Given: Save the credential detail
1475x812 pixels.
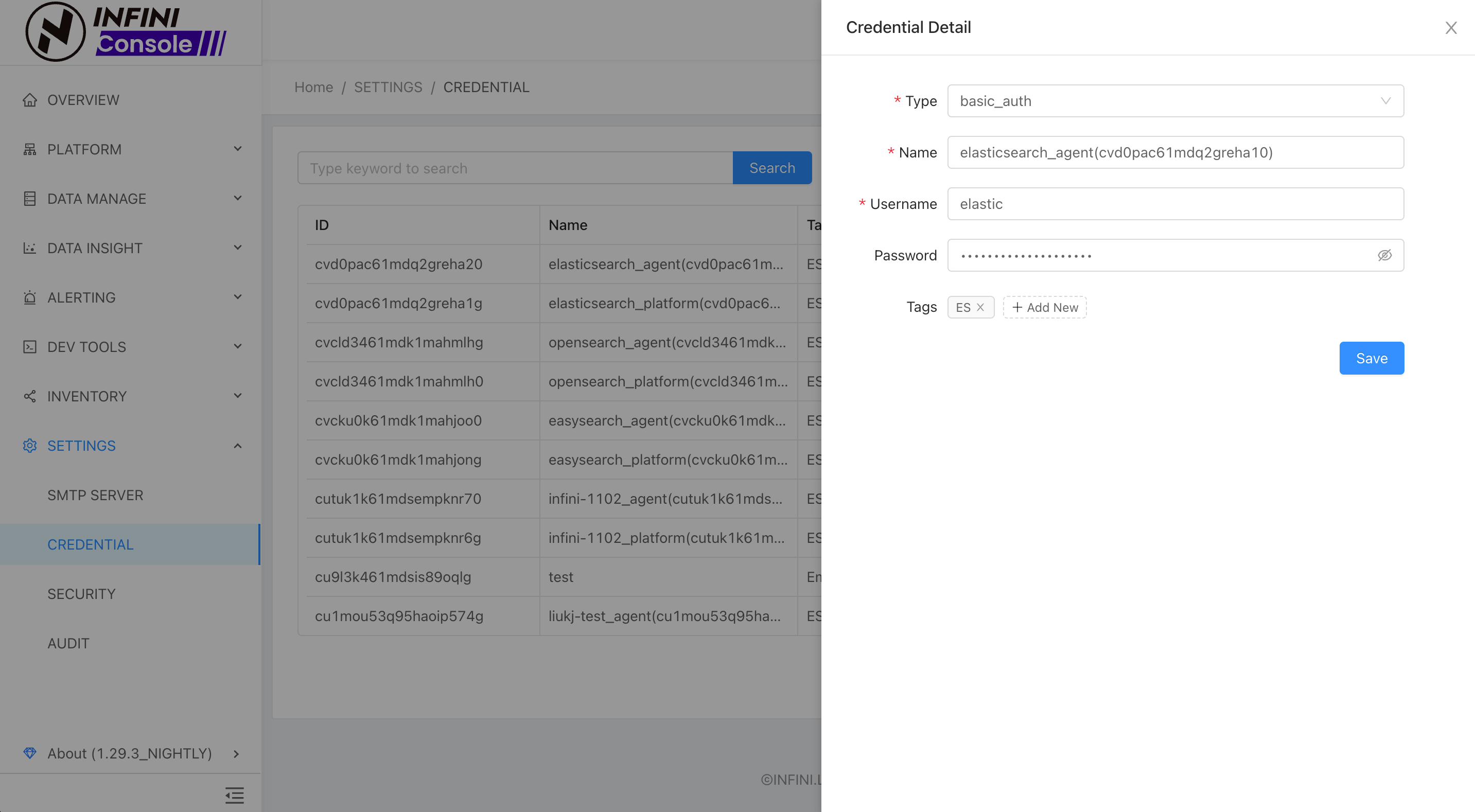Looking at the screenshot, I should 1371,359.
